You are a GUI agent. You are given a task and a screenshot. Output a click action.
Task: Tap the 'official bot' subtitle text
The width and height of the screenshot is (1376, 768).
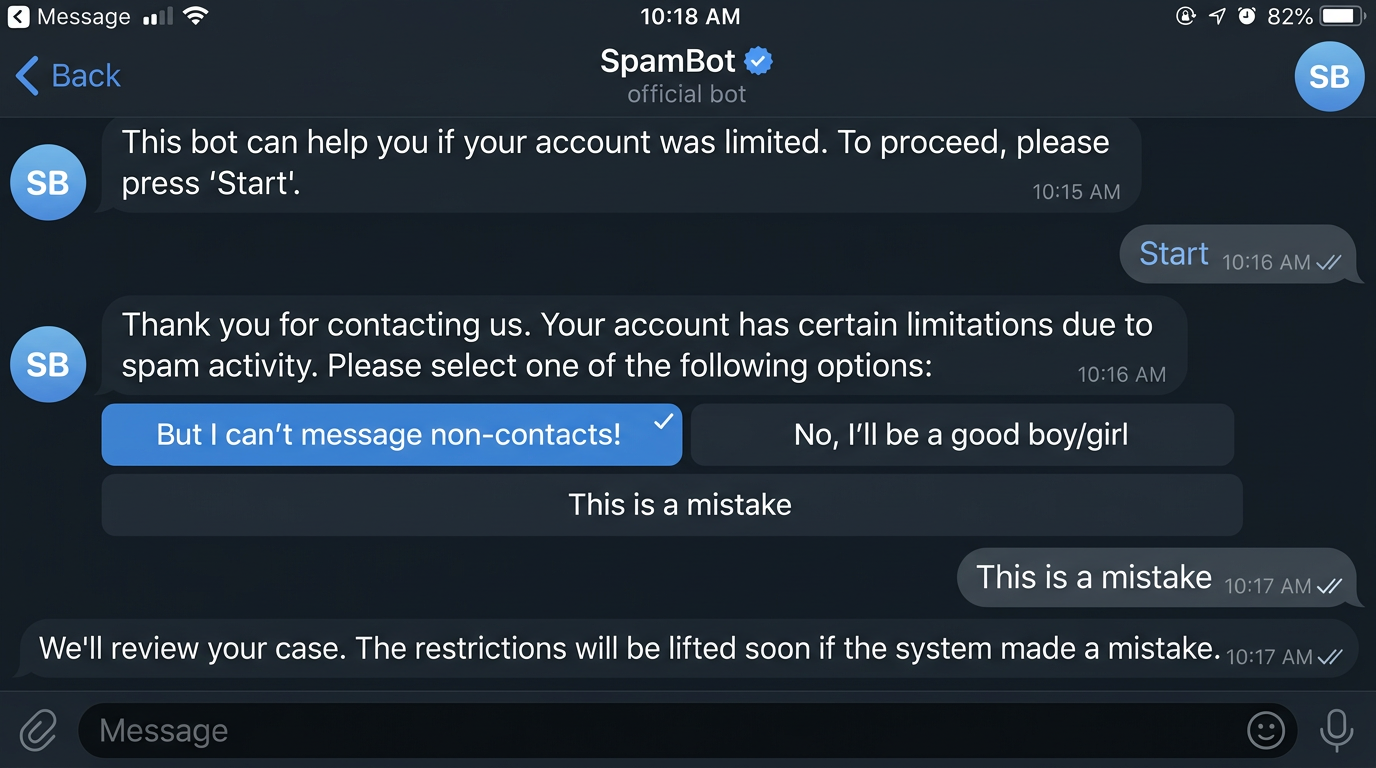686,95
